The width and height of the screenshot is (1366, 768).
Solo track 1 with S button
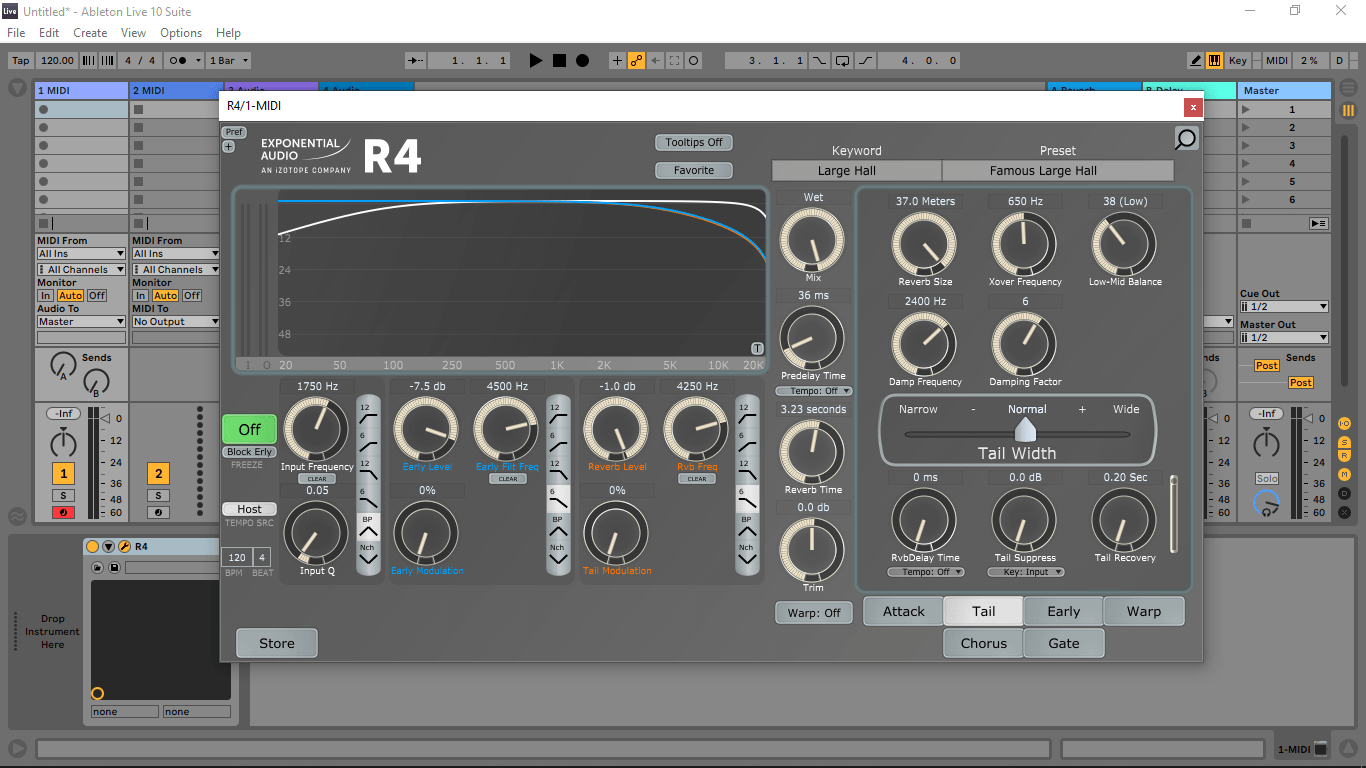click(x=63, y=496)
